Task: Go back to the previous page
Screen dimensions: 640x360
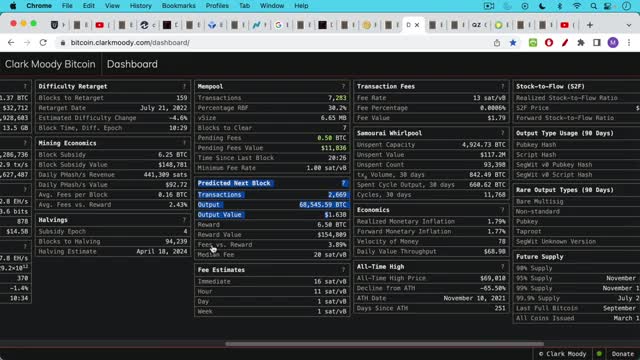Action: [x=11, y=42]
